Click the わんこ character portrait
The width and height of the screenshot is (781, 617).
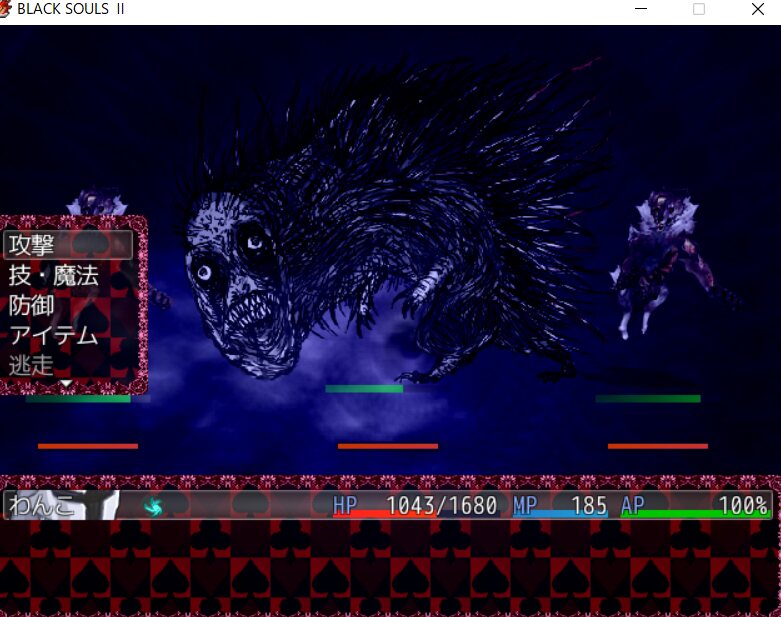[100, 505]
